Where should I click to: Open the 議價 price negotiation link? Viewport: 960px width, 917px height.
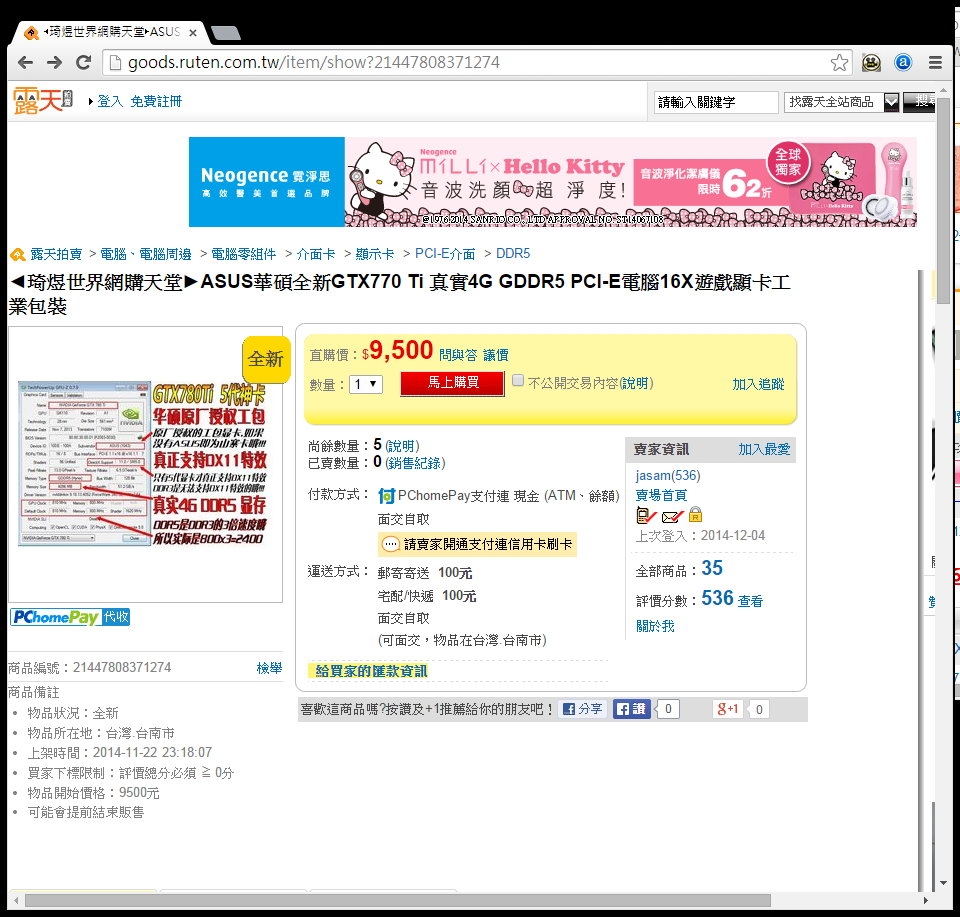click(496, 355)
